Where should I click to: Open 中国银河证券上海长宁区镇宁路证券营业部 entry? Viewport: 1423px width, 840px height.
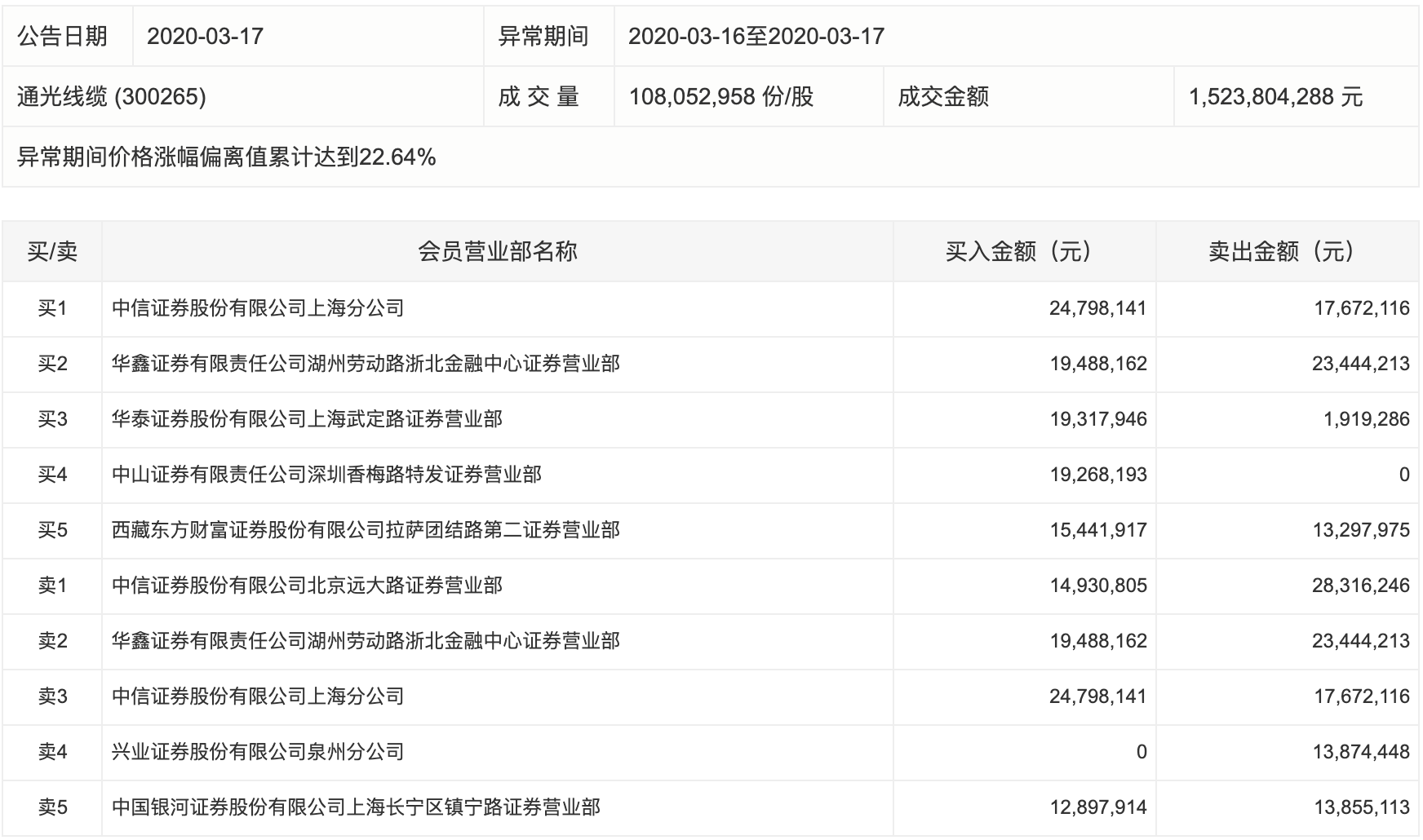[356, 807]
